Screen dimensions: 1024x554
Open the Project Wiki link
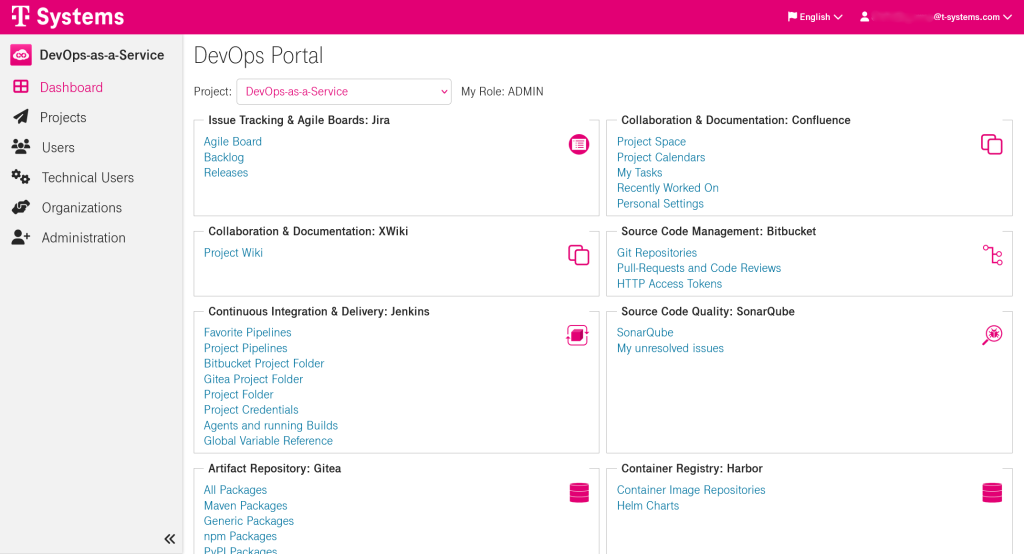pos(233,252)
